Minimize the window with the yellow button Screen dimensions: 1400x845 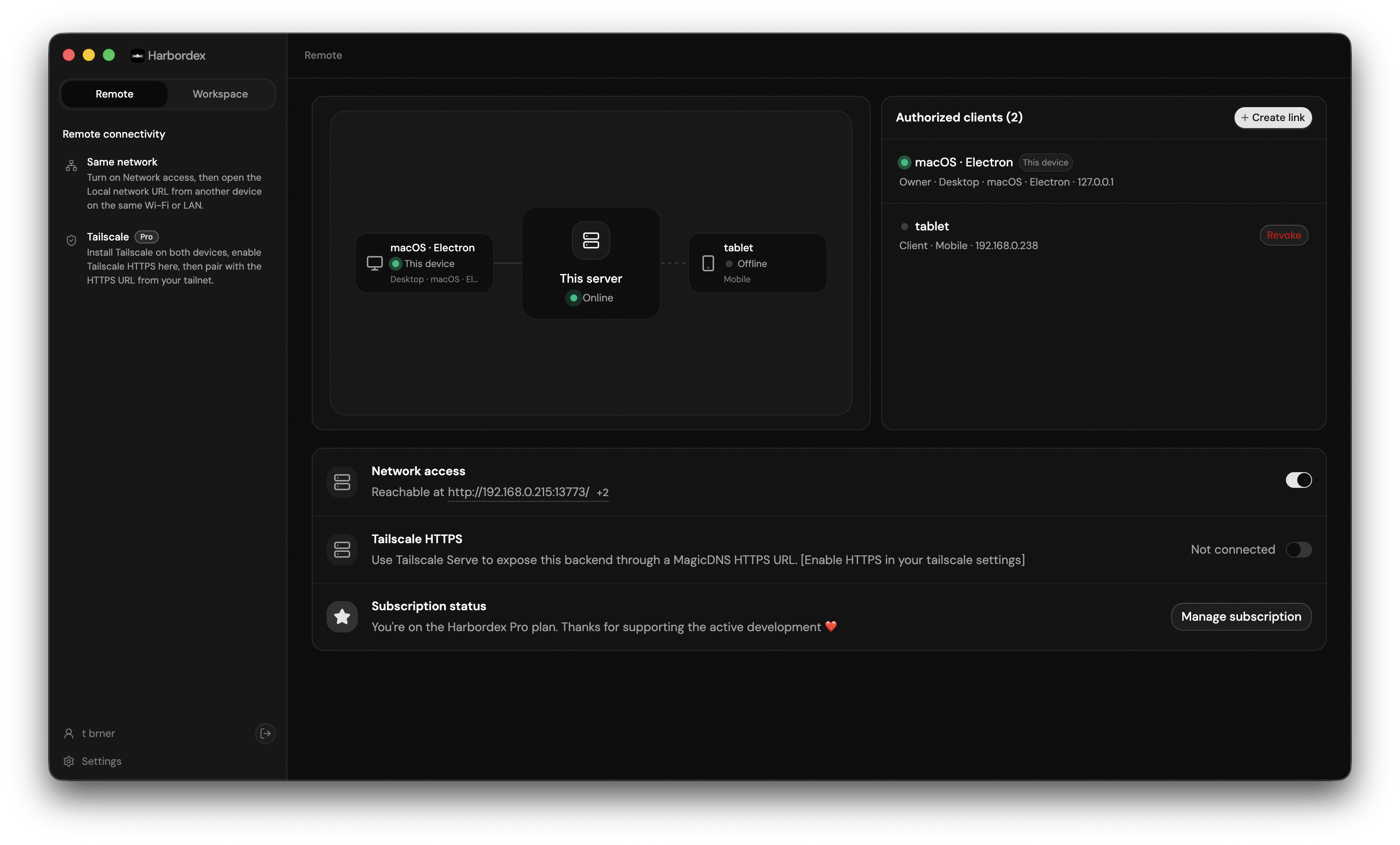[x=89, y=54]
